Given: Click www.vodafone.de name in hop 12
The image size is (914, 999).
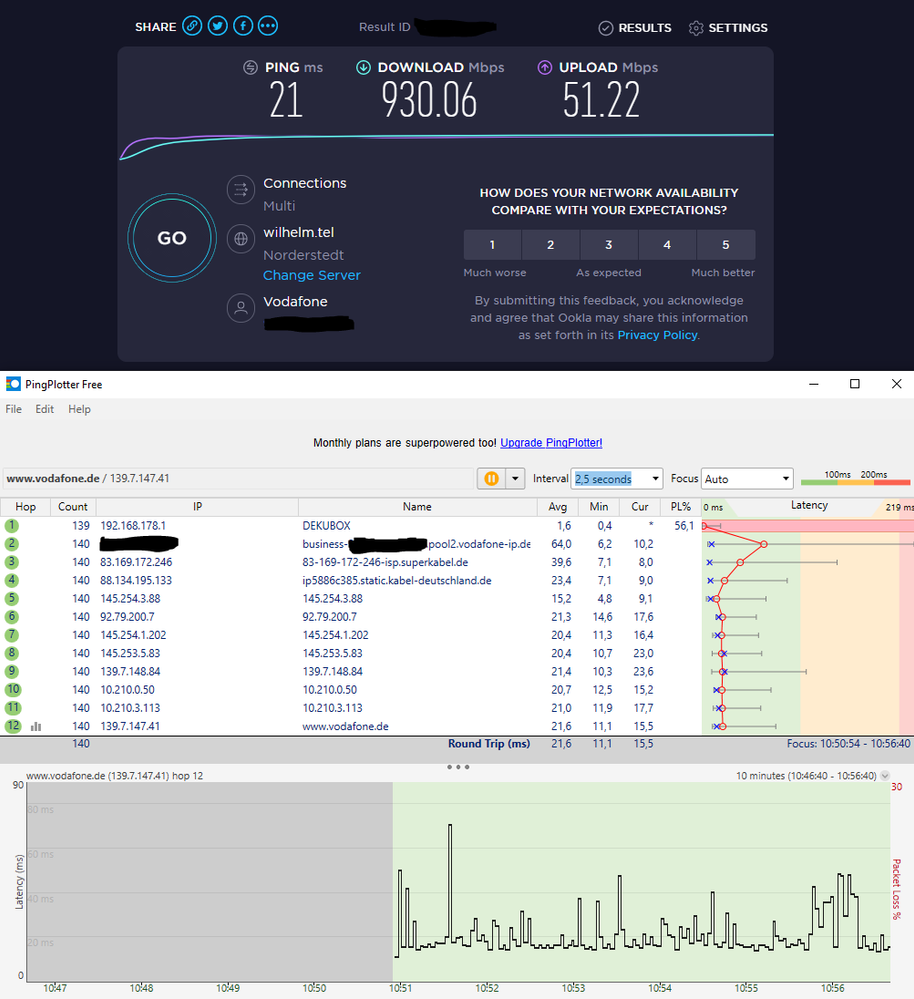Looking at the screenshot, I should click(345, 726).
